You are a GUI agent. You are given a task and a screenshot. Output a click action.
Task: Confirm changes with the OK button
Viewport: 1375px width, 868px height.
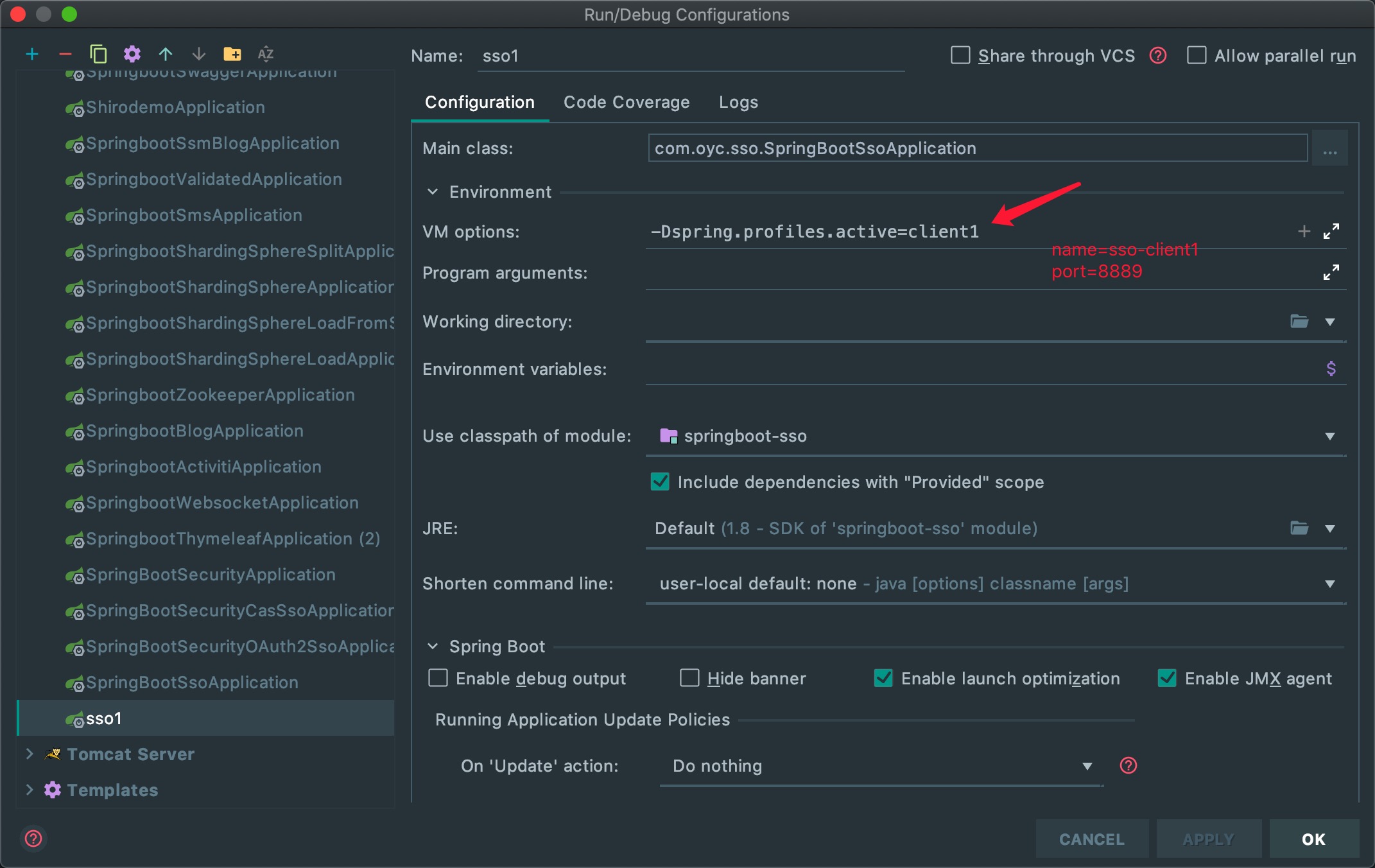point(1313,838)
